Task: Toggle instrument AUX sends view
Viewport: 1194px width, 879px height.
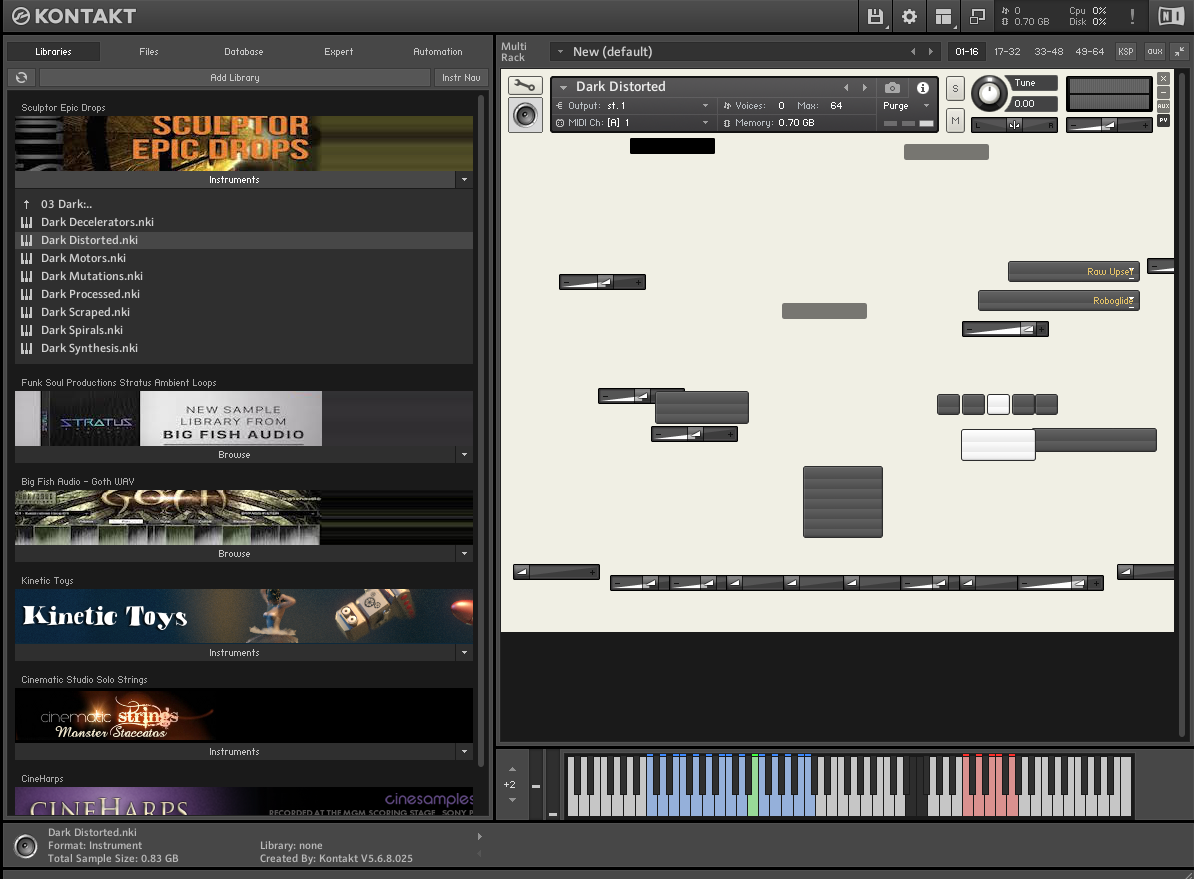Action: (1164, 106)
